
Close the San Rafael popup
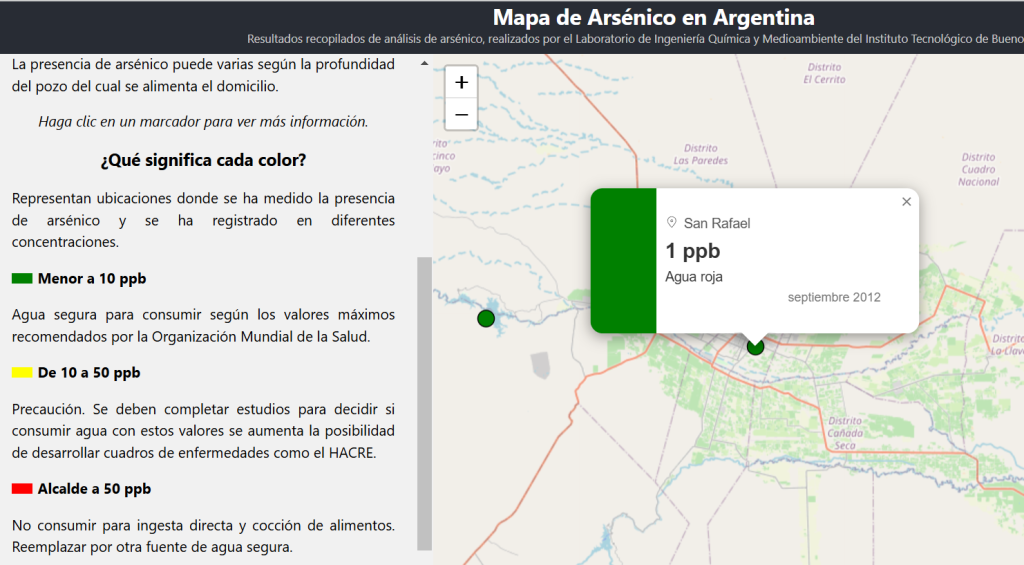point(906,202)
